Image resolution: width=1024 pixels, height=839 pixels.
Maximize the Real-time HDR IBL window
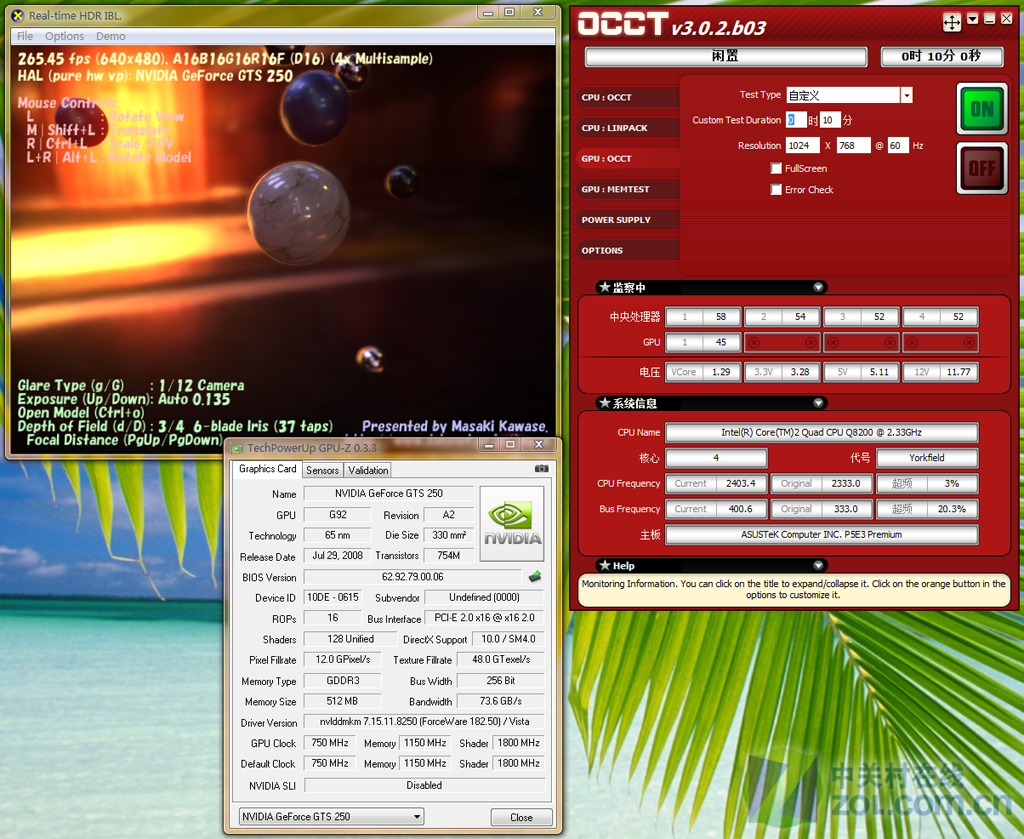click(510, 12)
